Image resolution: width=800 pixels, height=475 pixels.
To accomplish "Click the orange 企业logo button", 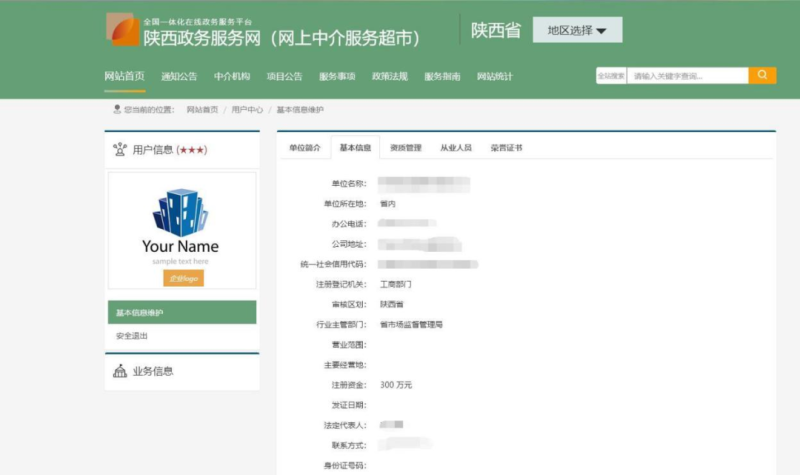I will pyautogui.click(x=183, y=278).
